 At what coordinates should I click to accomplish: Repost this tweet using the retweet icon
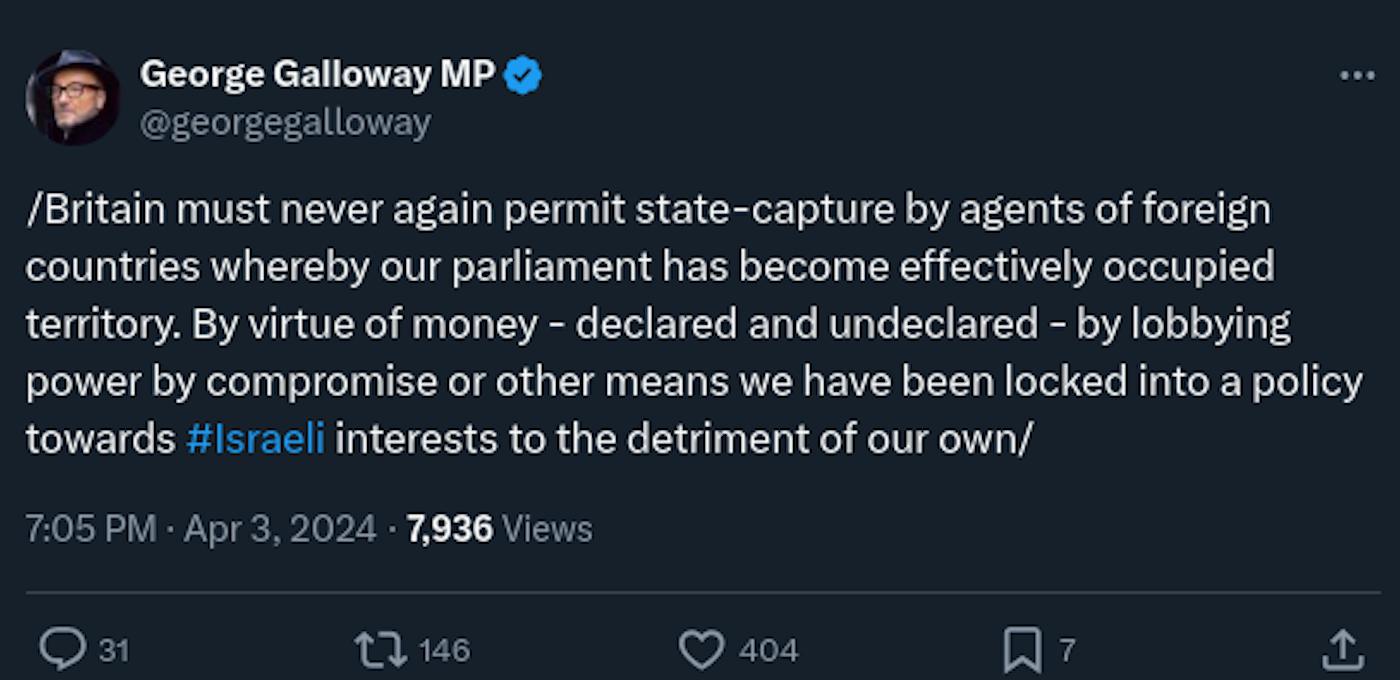pos(381,650)
